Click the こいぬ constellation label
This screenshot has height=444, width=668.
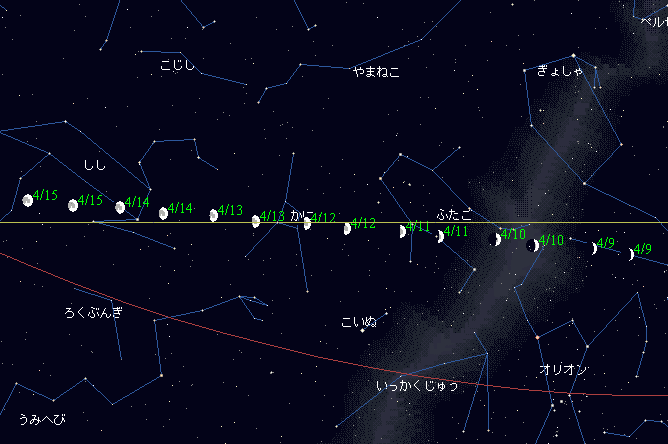(359, 321)
